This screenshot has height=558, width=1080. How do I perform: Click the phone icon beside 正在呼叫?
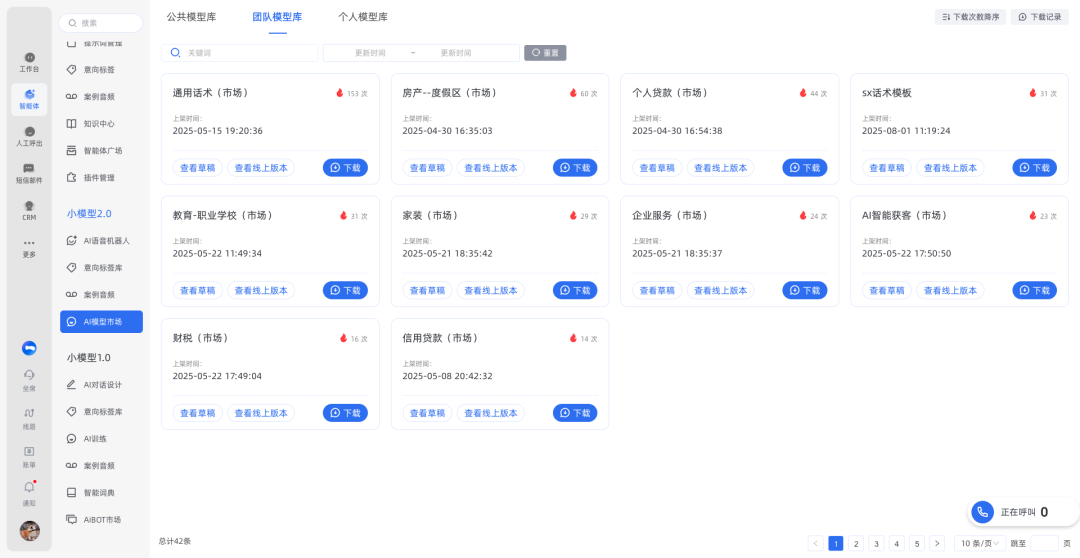[x=983, y=512]
